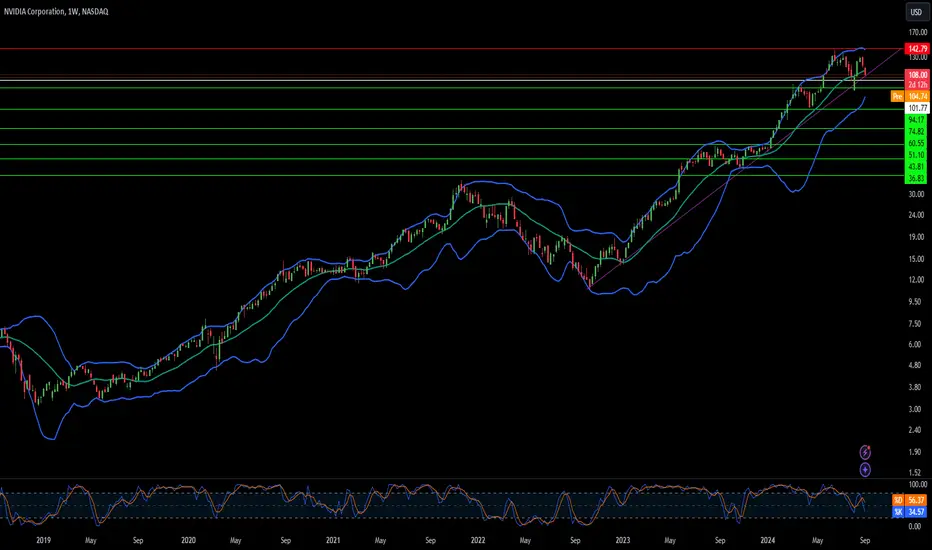This screenshot has width=932, height=550.
Task: Click the NVIDIA Corporation symbol title
Action: [x=34, y=11]
